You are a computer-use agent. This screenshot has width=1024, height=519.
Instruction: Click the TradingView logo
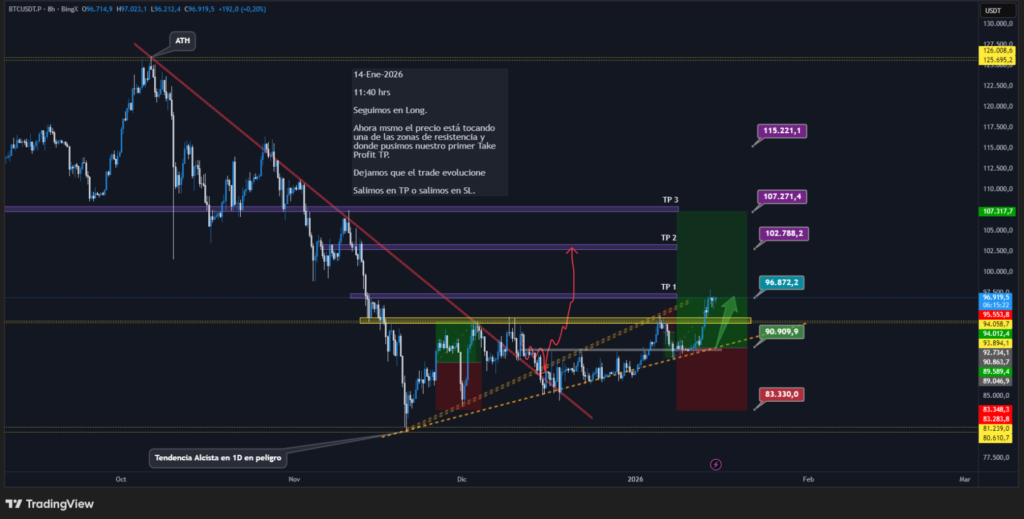[x=48, y=503]
